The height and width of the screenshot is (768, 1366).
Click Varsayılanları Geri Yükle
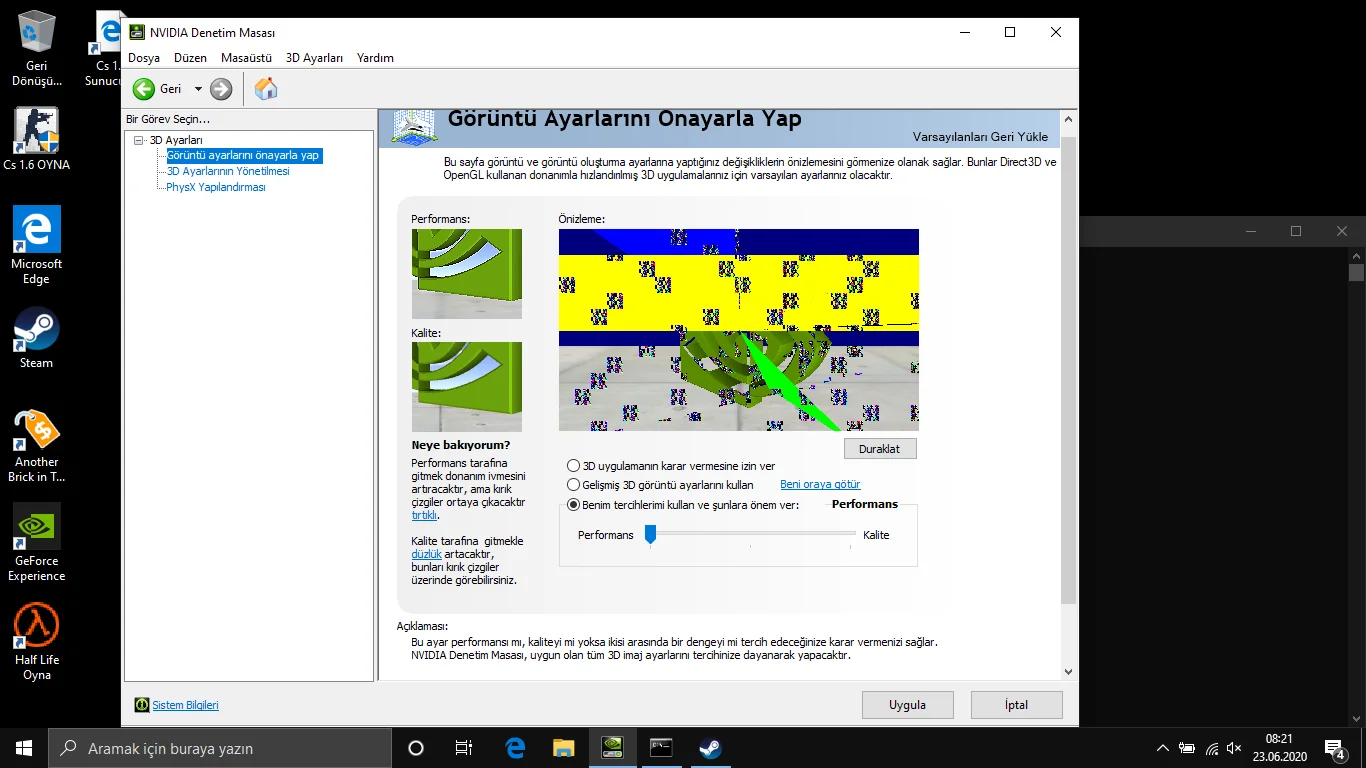(980, 137)
